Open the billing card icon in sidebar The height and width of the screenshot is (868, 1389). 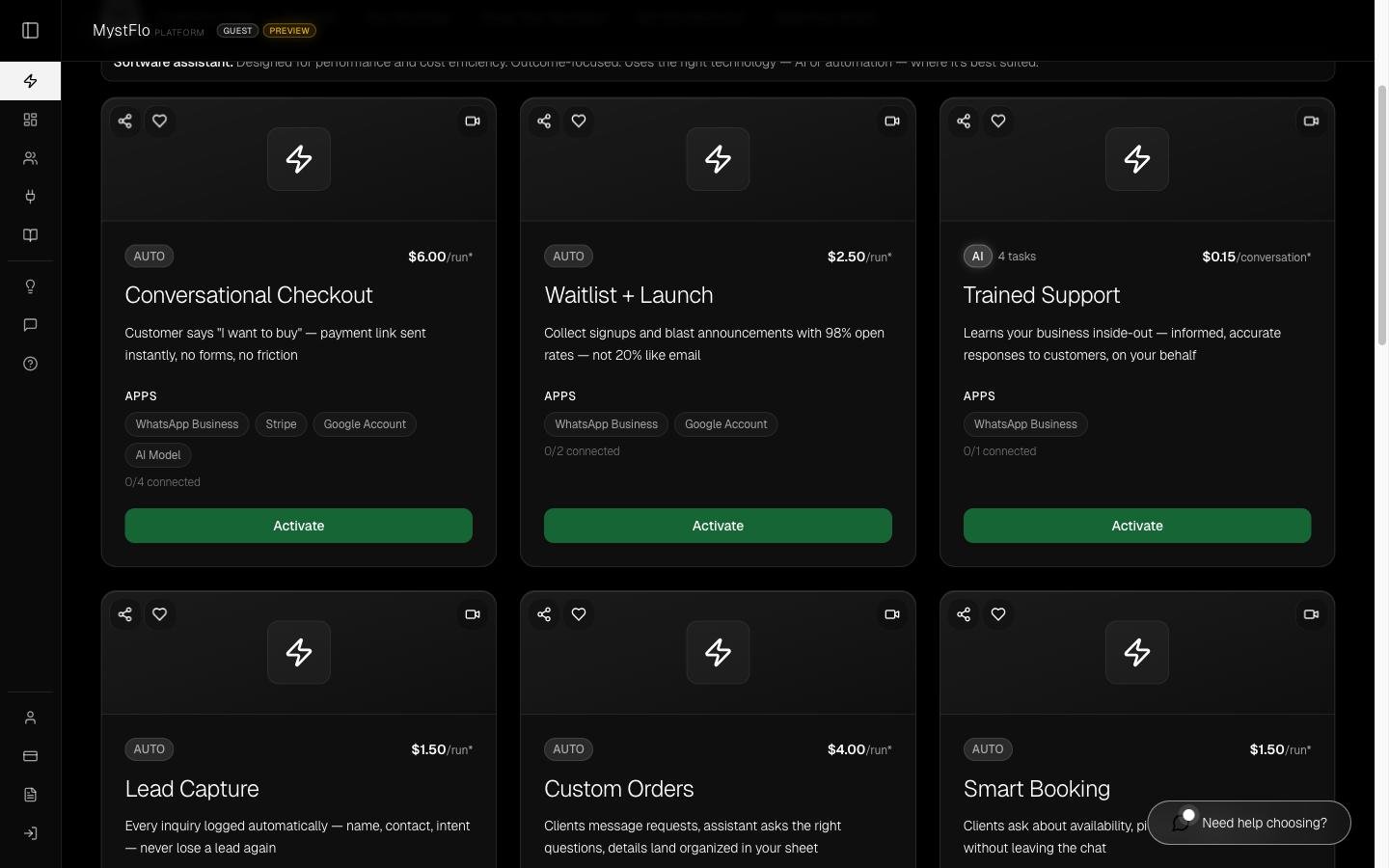(30, 756)
